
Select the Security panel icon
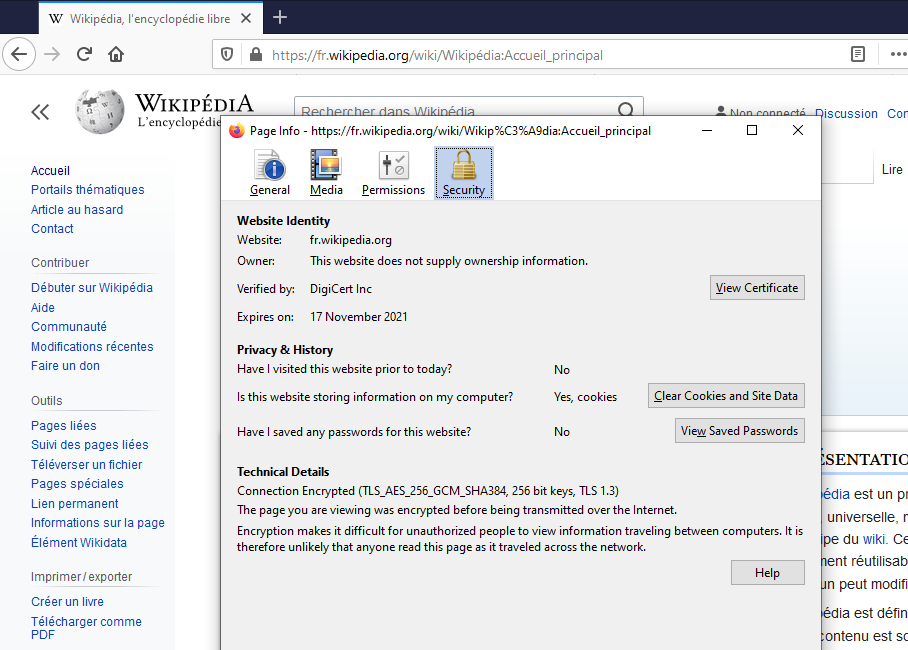pos(463,172)
